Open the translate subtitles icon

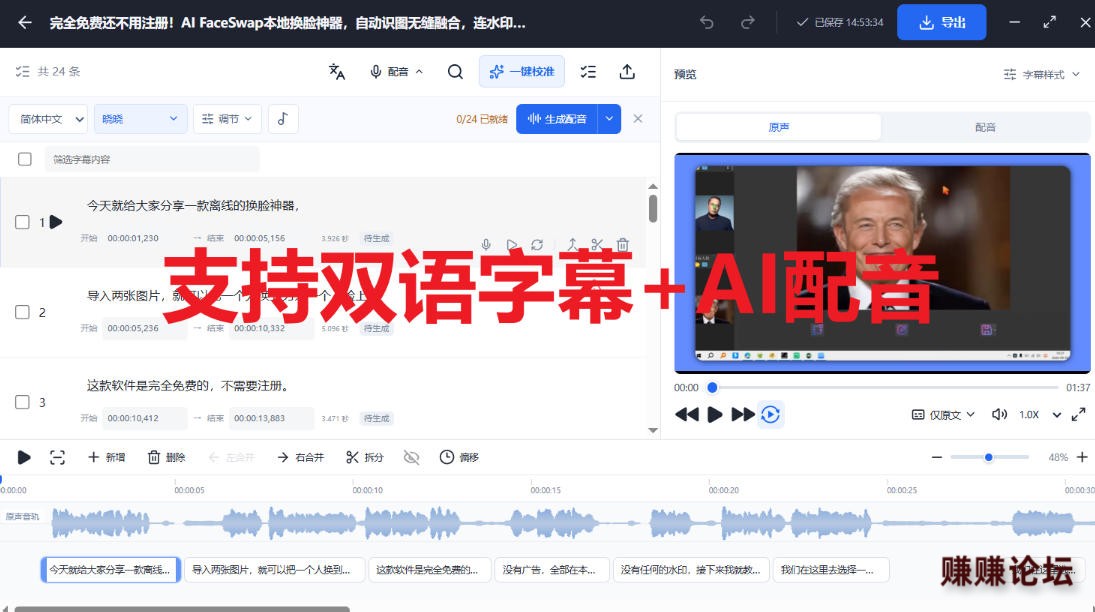pos(337,71)
